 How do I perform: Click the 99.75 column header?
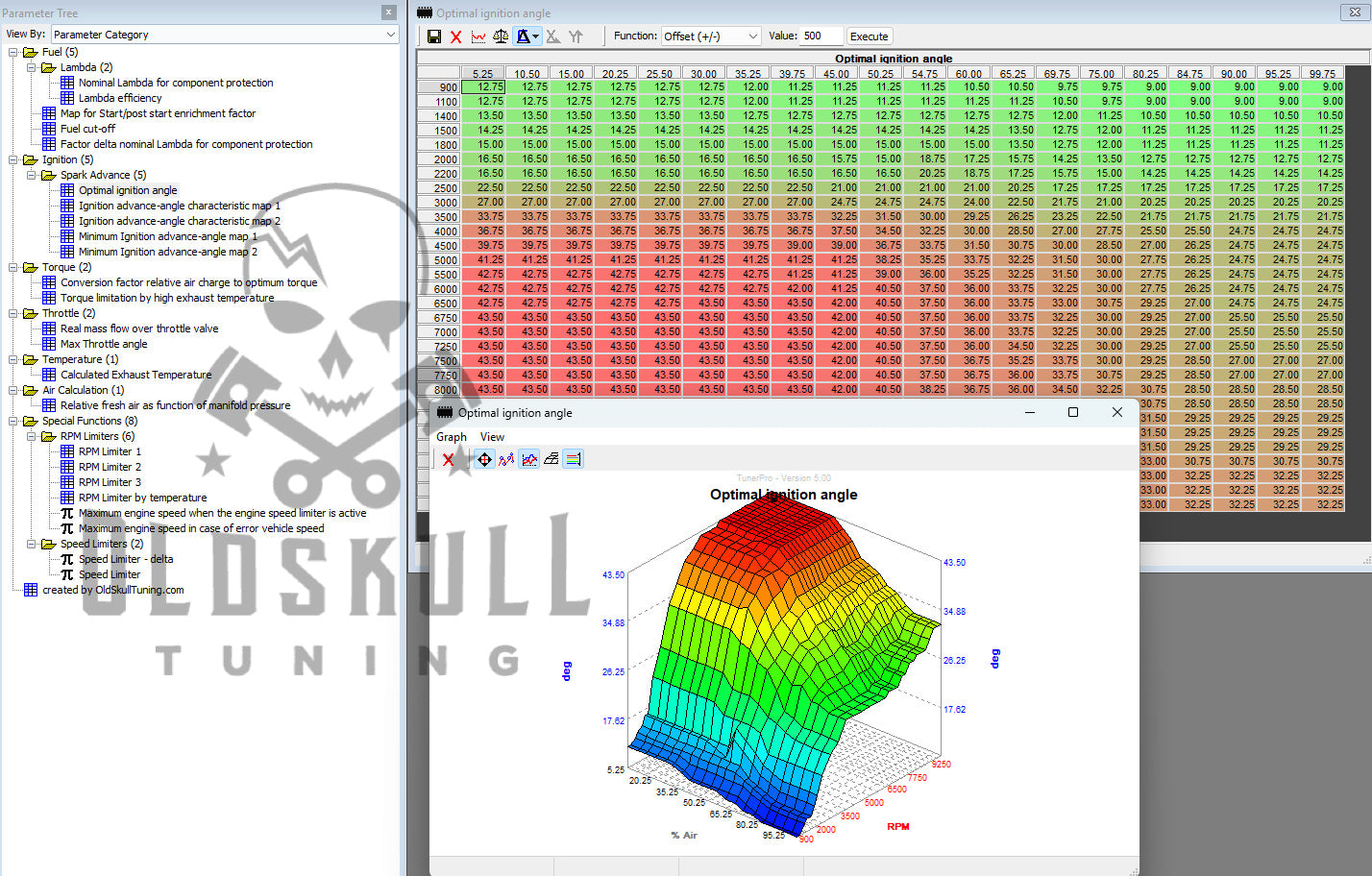click(x=1322, y=73)
